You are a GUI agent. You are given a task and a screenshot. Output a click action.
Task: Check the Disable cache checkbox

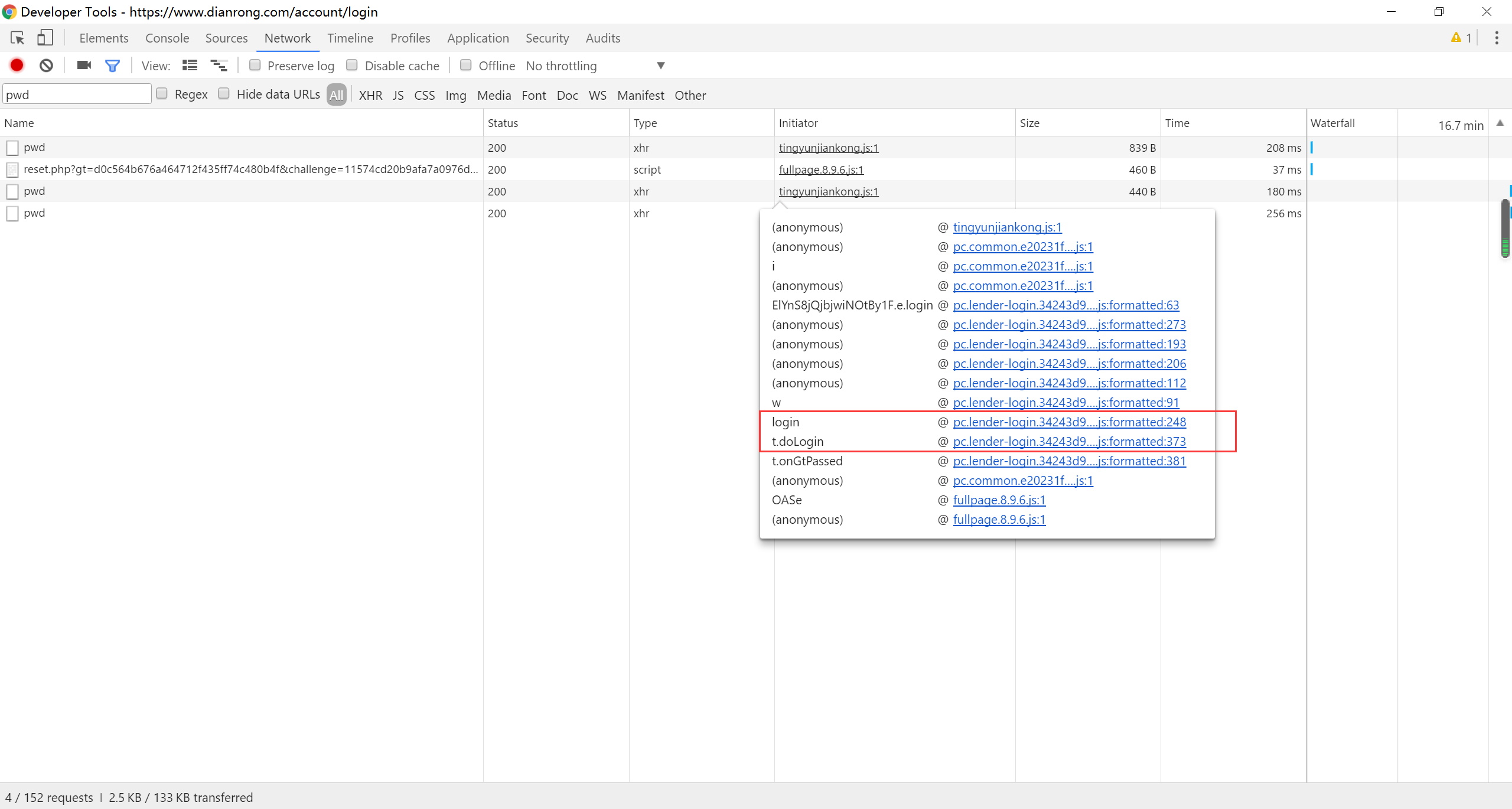point(352,65)
